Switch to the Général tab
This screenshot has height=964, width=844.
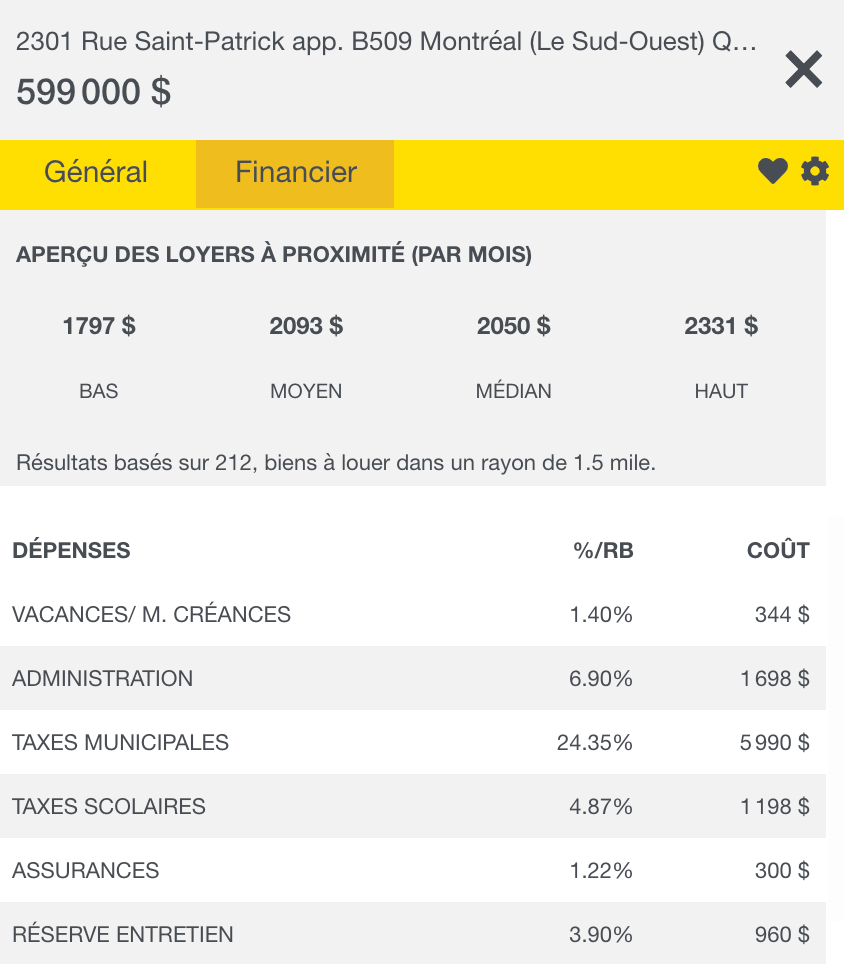tap(96, 172)
